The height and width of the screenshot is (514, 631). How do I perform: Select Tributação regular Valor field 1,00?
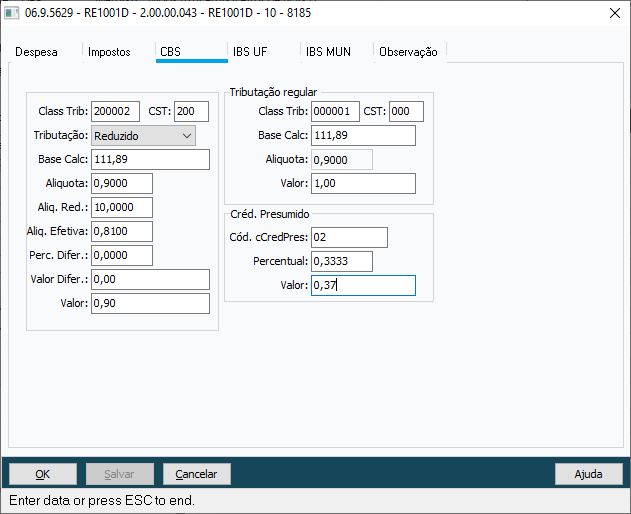(x=363, y=184)
